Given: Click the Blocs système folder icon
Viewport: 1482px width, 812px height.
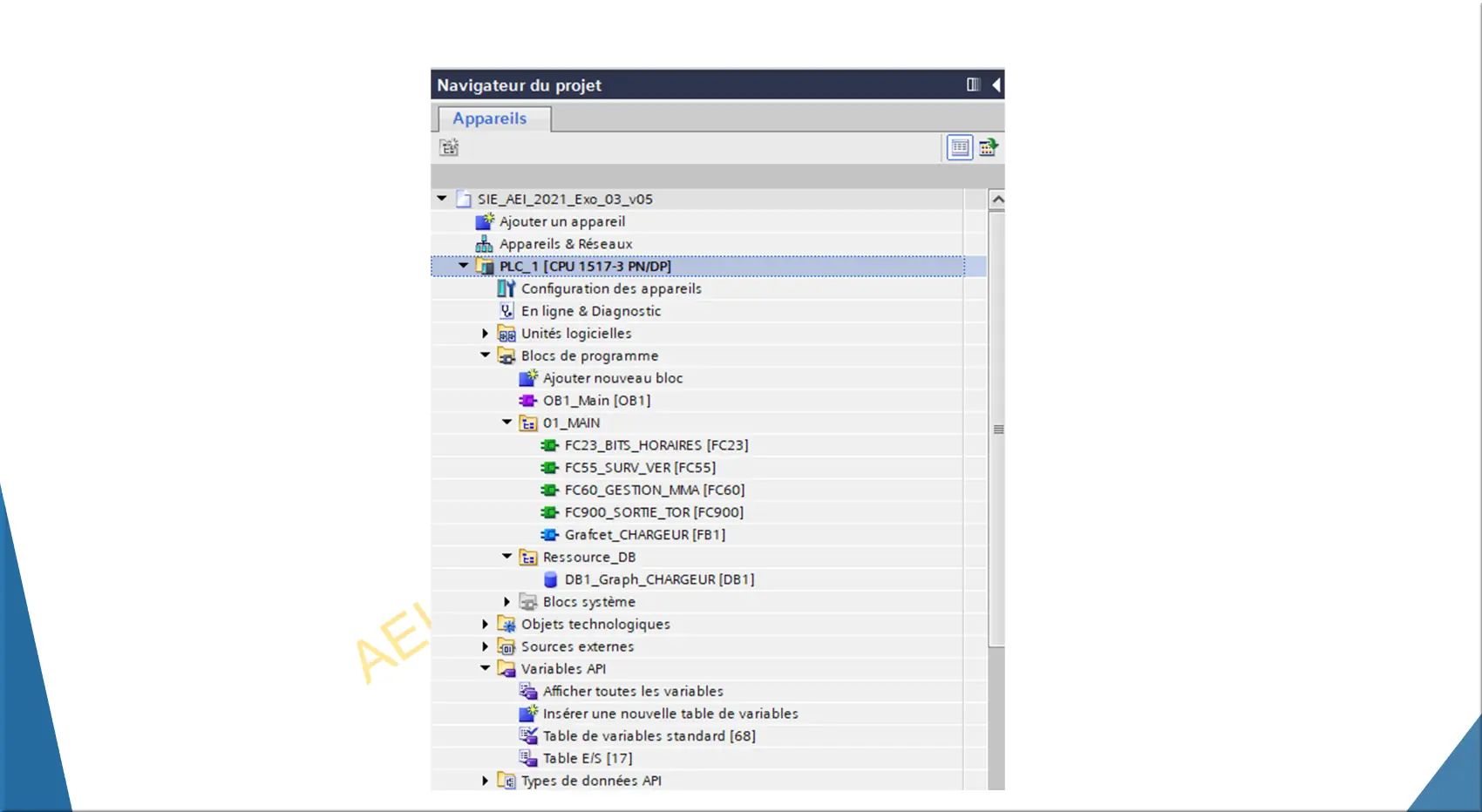Looking at the screenshot, I should point(528,602).
